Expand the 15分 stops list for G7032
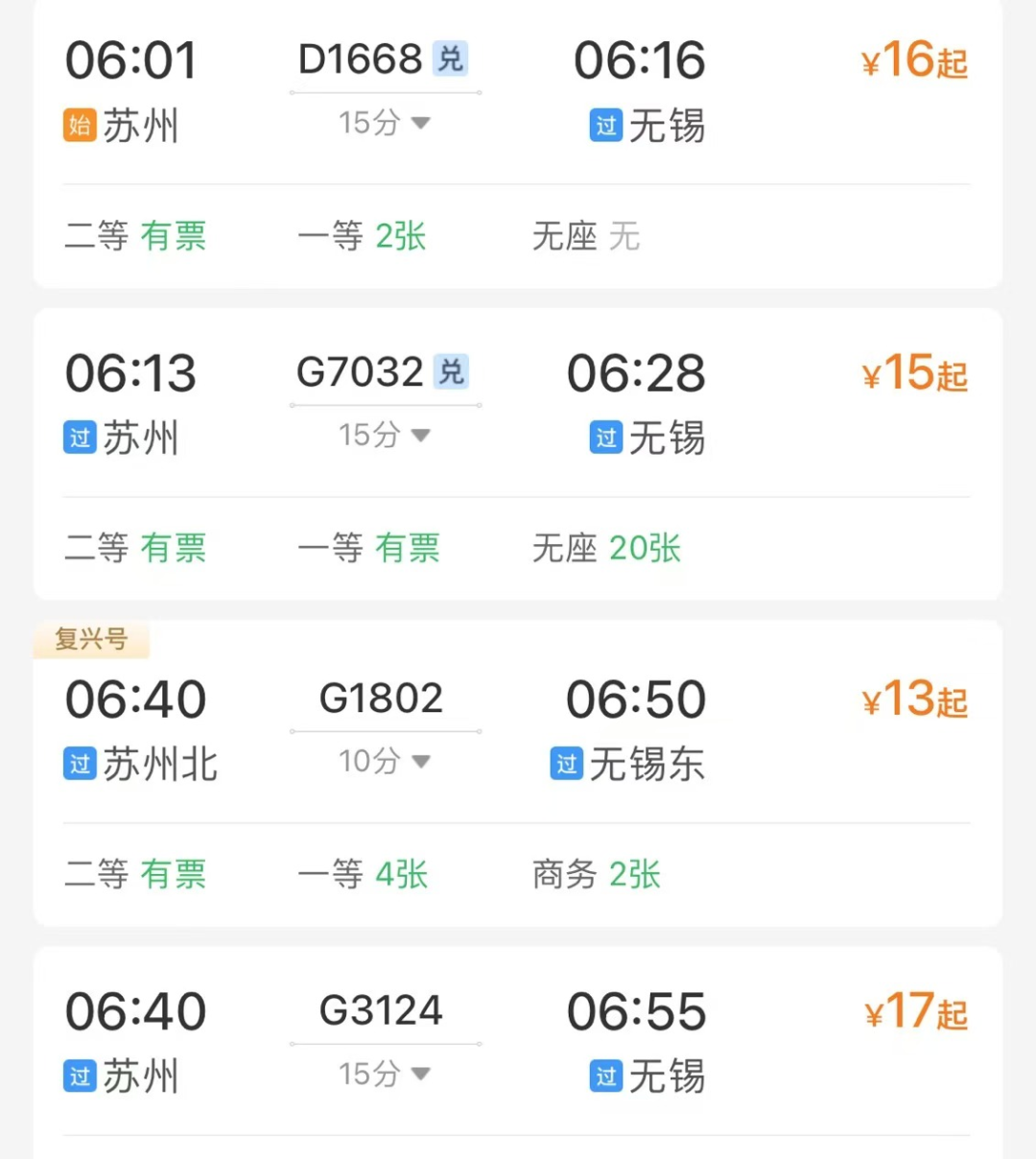 [x=384, y=436]
